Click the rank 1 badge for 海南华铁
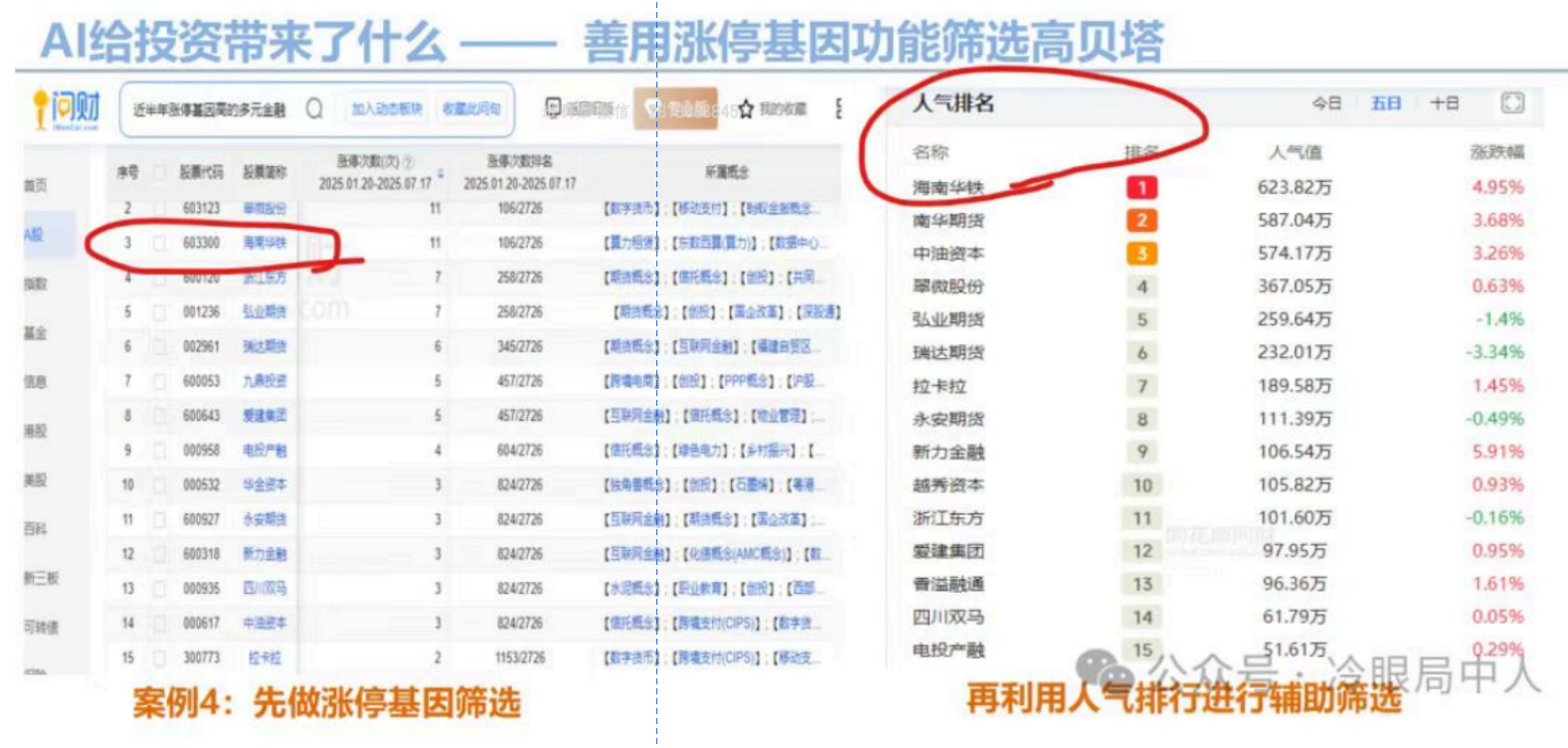This screenshot has width=1568, height=748. [x=1141, y=187]
